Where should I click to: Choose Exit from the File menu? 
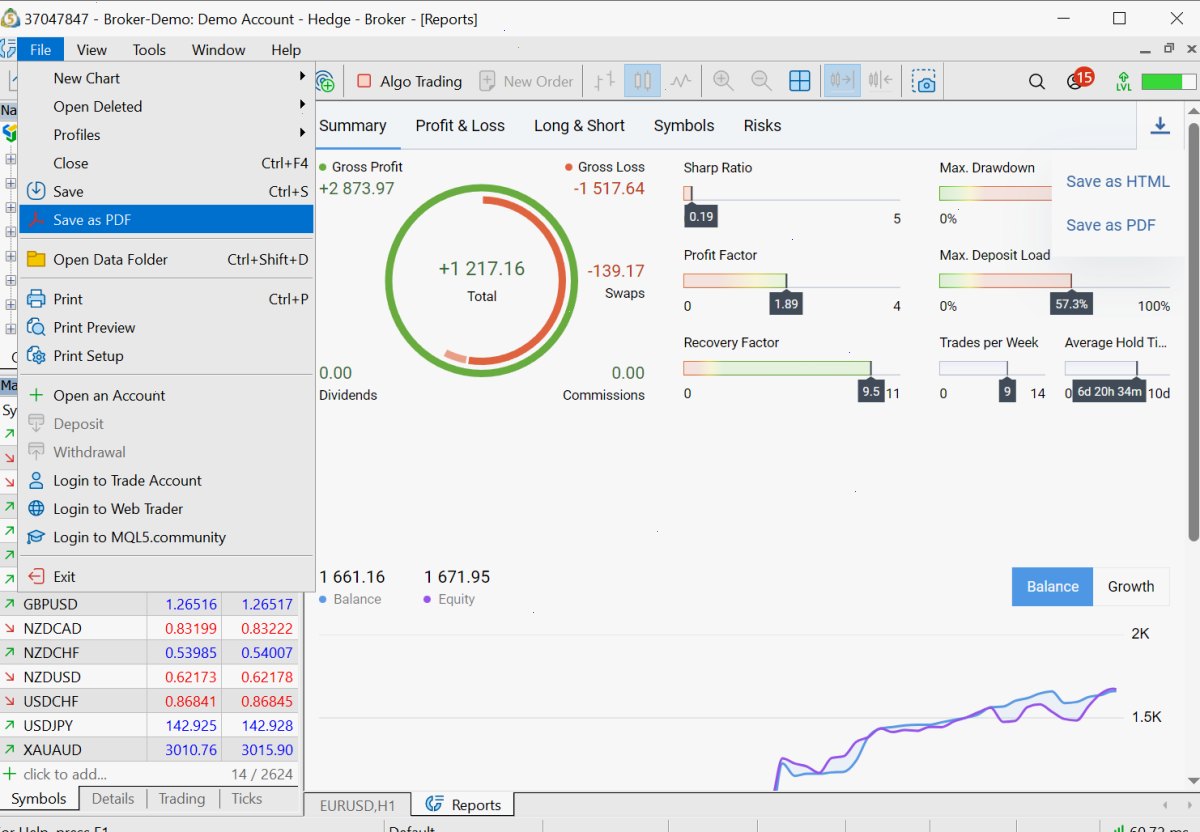click(166, 576)
